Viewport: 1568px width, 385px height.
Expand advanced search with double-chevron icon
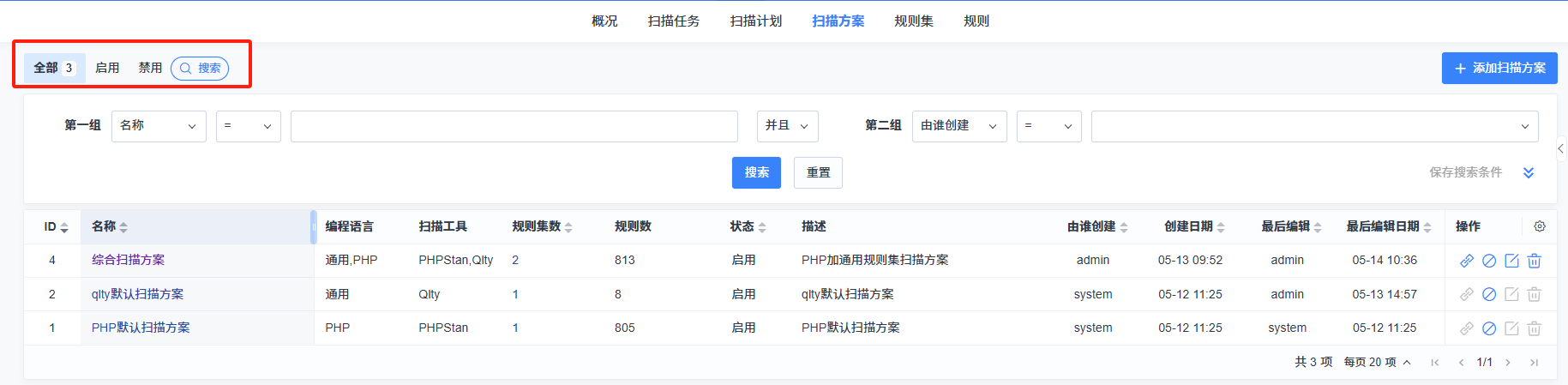point(1528,172)
